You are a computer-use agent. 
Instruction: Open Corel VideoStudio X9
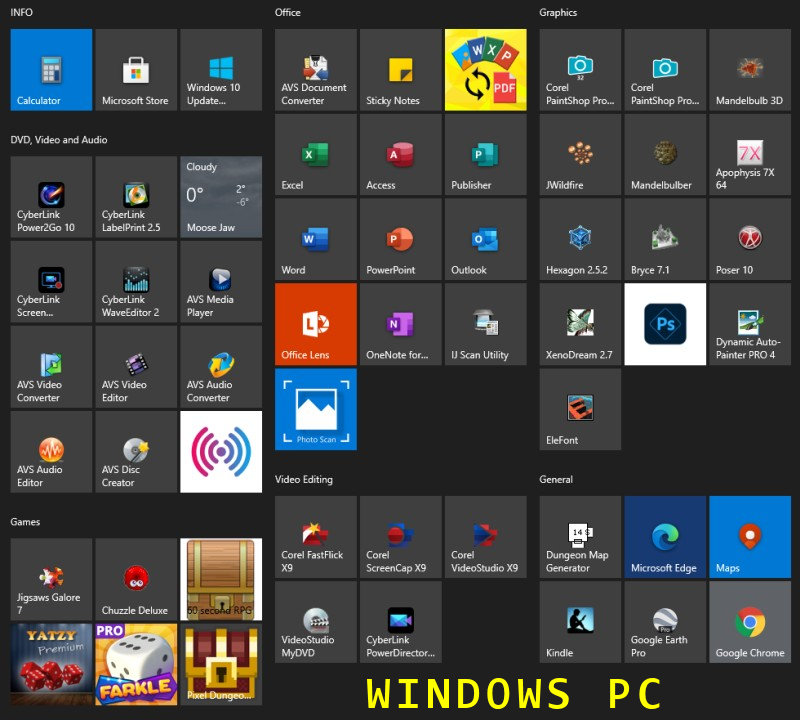(x=486, y=537)
